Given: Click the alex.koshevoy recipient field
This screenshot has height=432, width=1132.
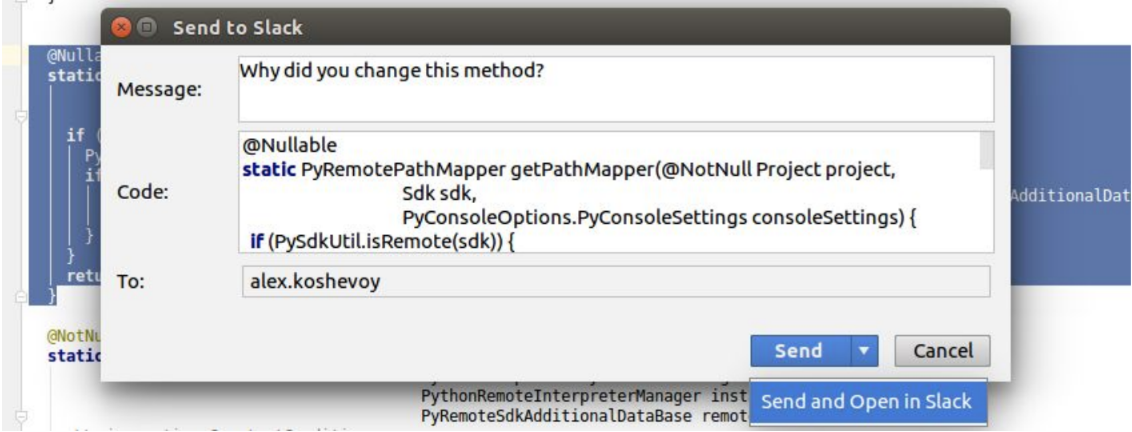Looking at the screenshot, I should pos(616,282).
